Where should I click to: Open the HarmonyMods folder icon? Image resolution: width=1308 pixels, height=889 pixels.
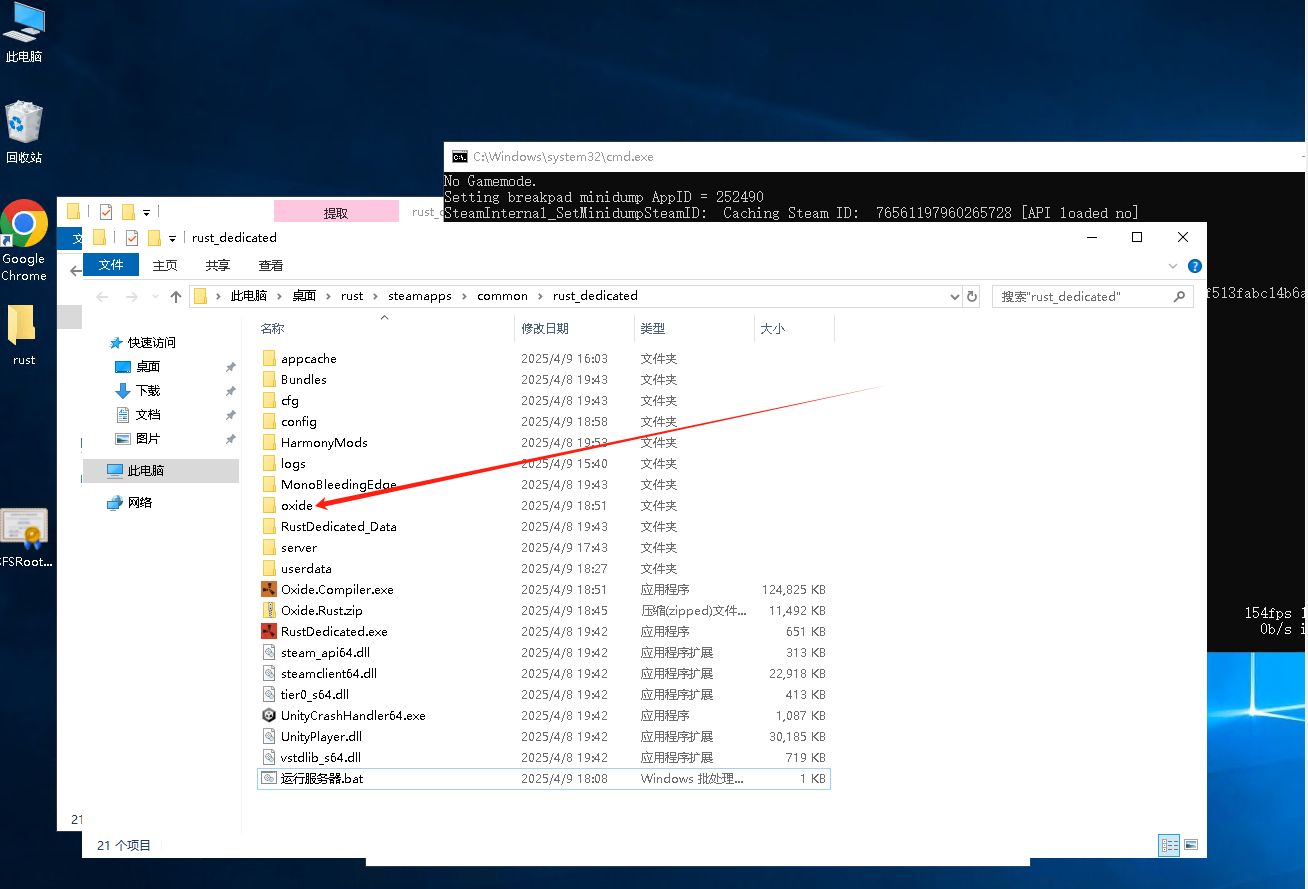269,442
